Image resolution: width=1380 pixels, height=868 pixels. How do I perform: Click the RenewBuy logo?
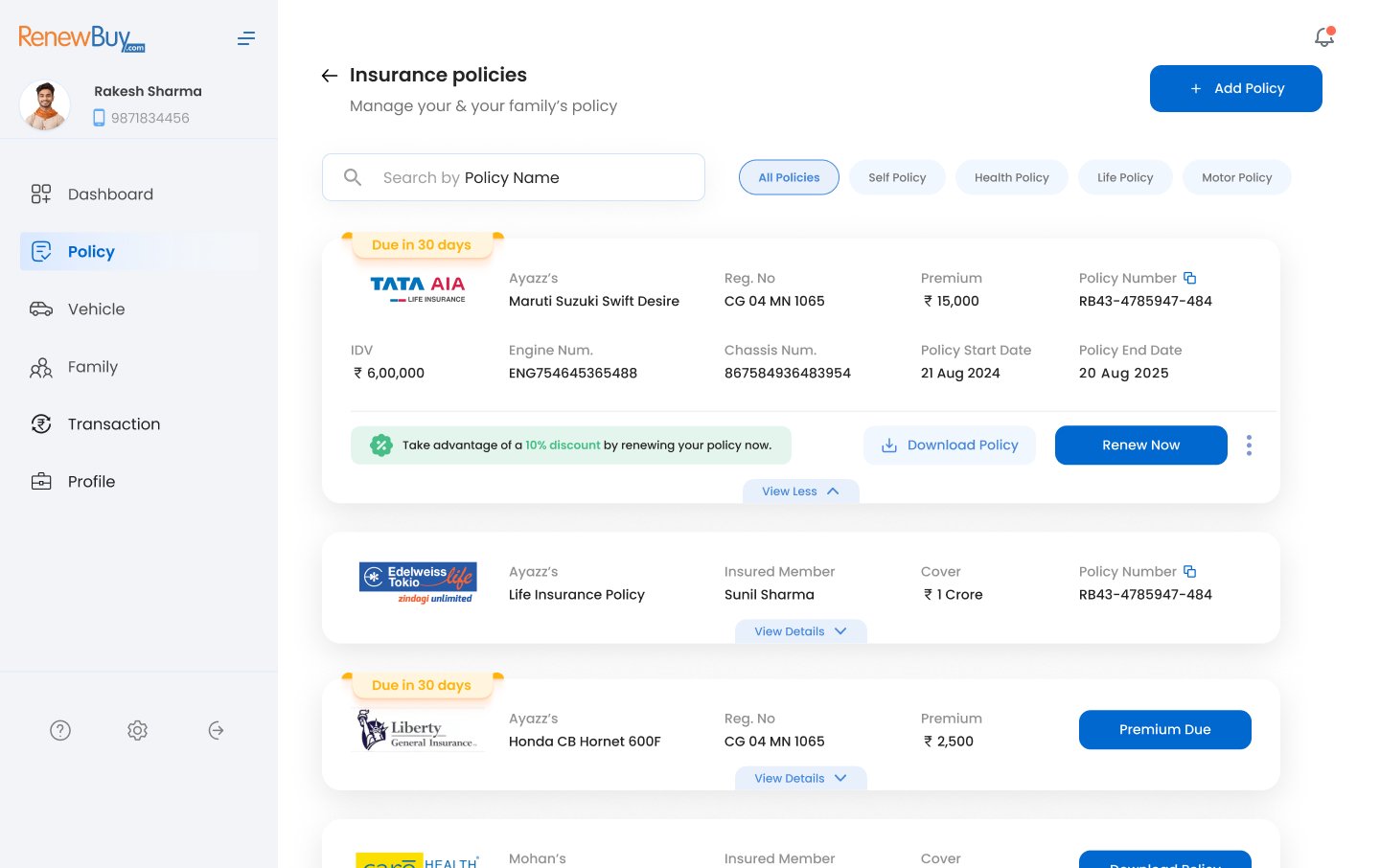81,38
